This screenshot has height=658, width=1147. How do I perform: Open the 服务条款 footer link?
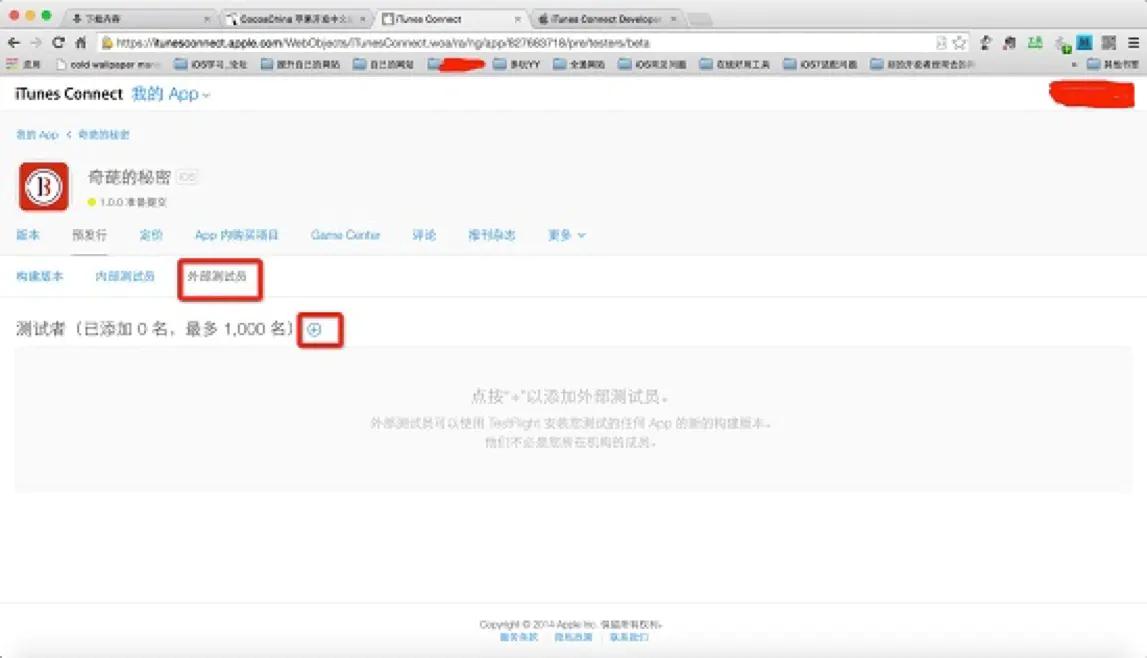coord(519,638)
